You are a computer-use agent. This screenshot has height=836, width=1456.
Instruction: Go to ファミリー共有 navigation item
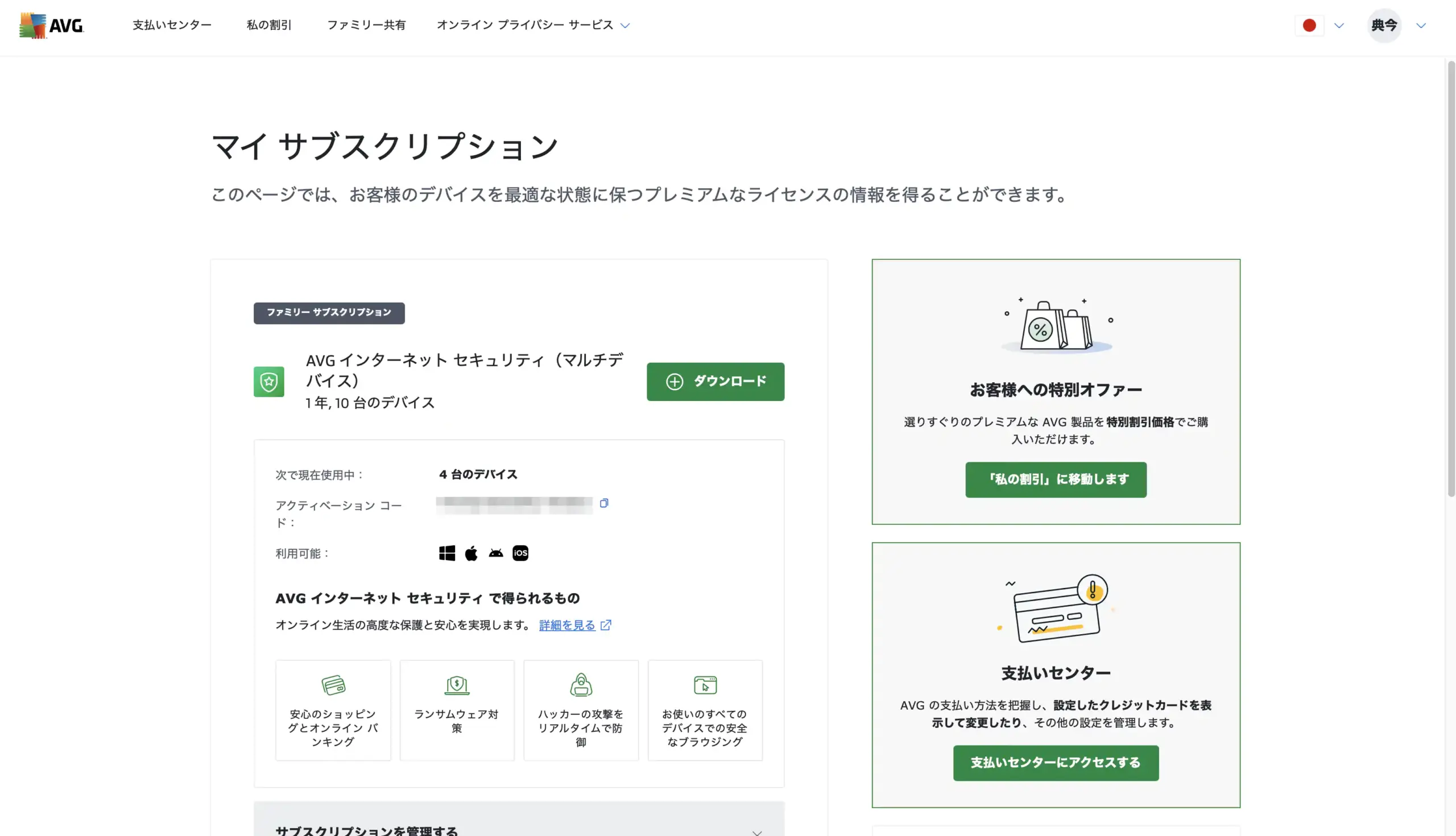click(366, 25)
